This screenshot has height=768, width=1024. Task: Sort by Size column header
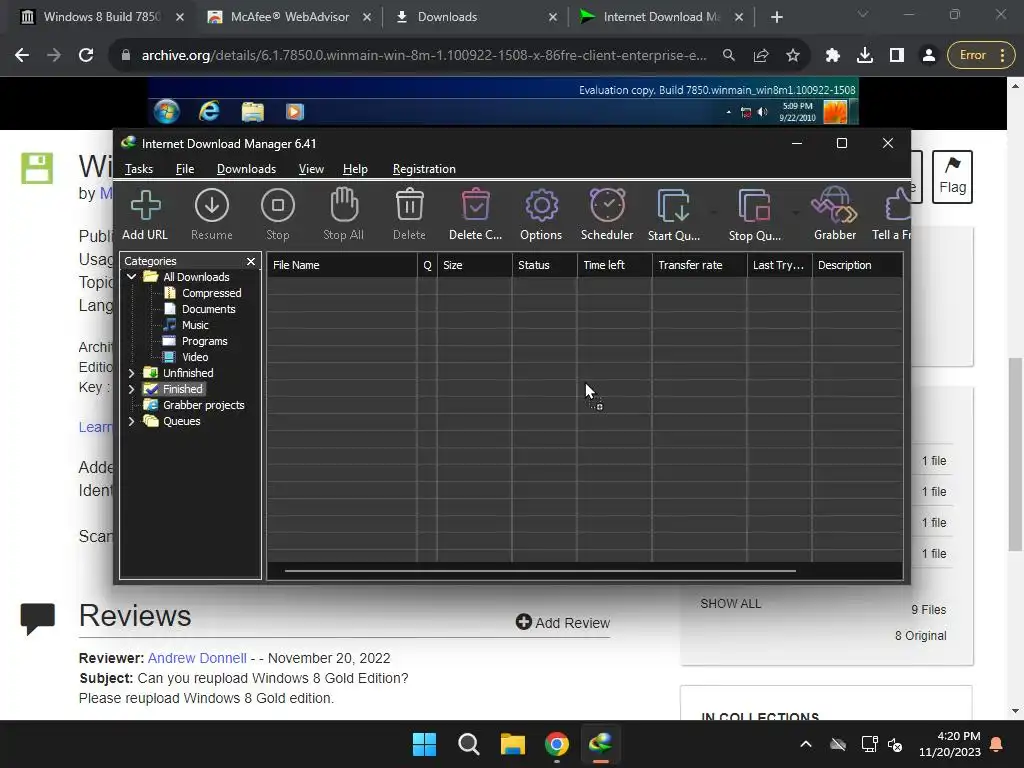[474, 265]
